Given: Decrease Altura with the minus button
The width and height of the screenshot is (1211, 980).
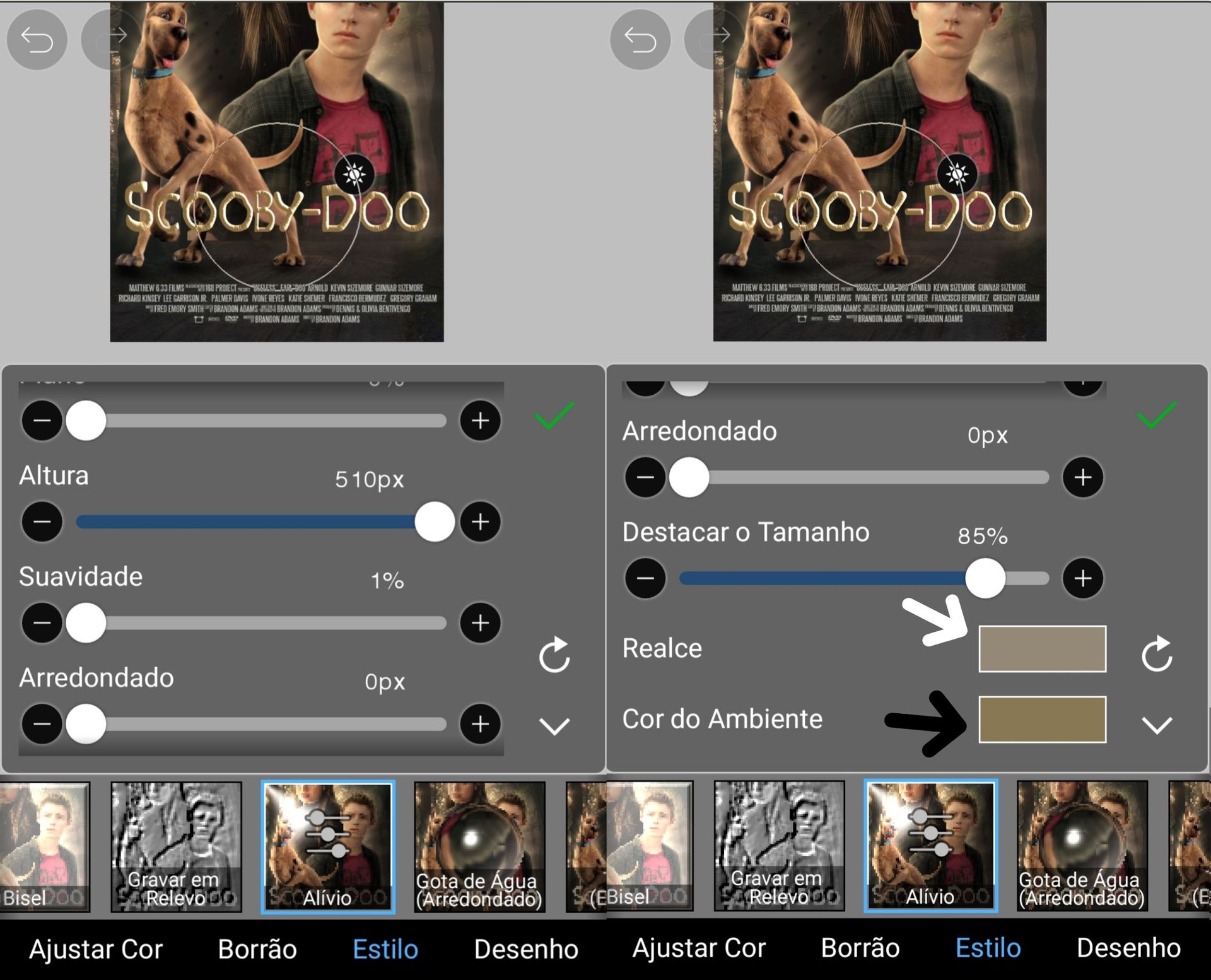Looking at the screenshot, I should coord(42,522).
